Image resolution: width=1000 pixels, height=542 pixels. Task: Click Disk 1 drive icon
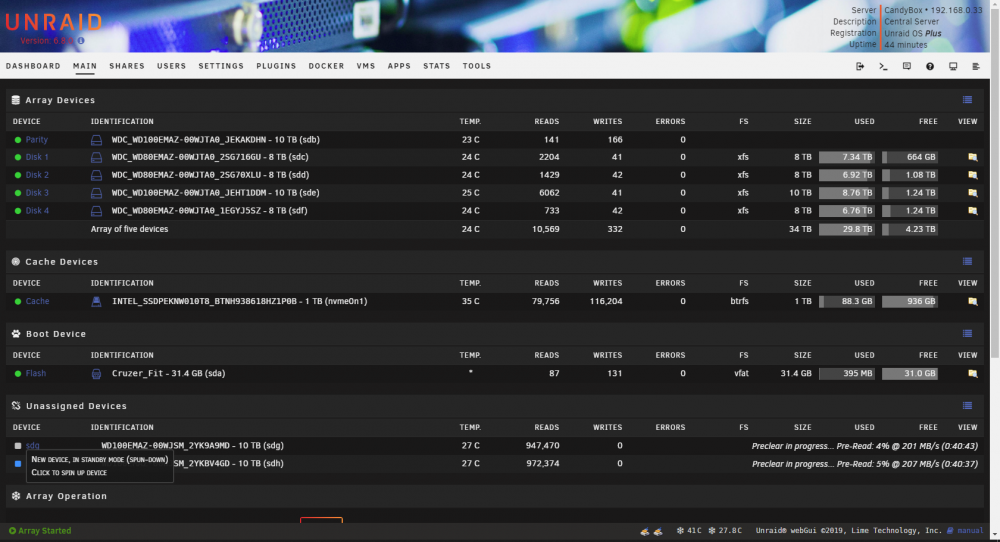[x=96, y=157]
